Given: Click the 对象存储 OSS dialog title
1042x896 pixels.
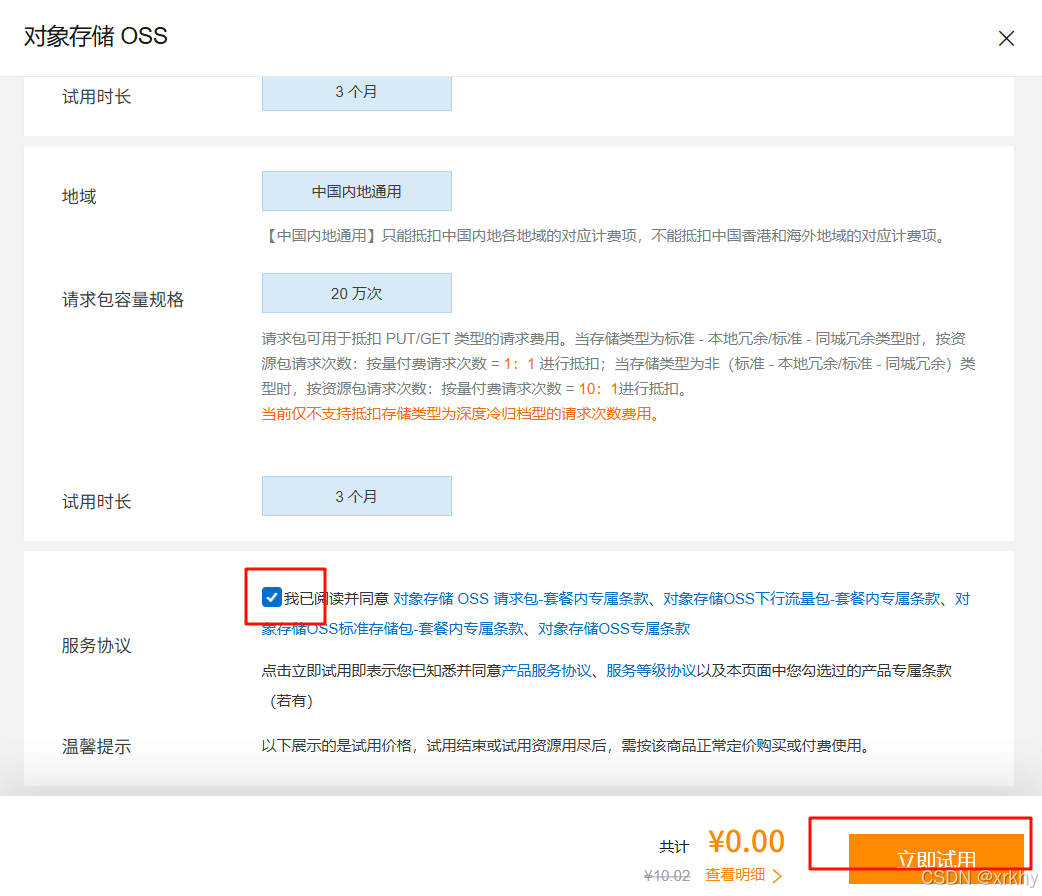Looking at the screenshot, I should point(96,36).
